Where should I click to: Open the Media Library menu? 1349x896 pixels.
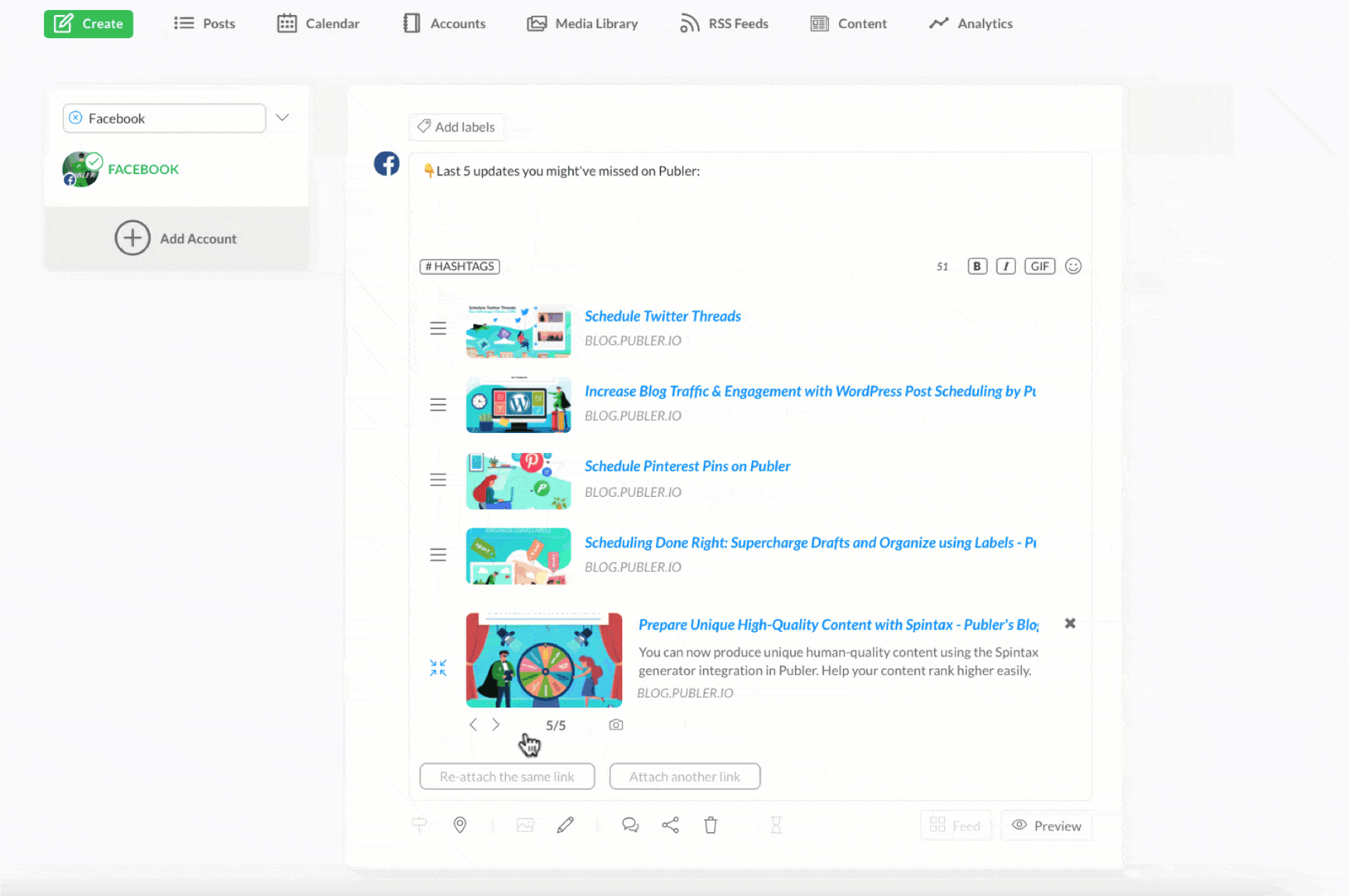582,24
